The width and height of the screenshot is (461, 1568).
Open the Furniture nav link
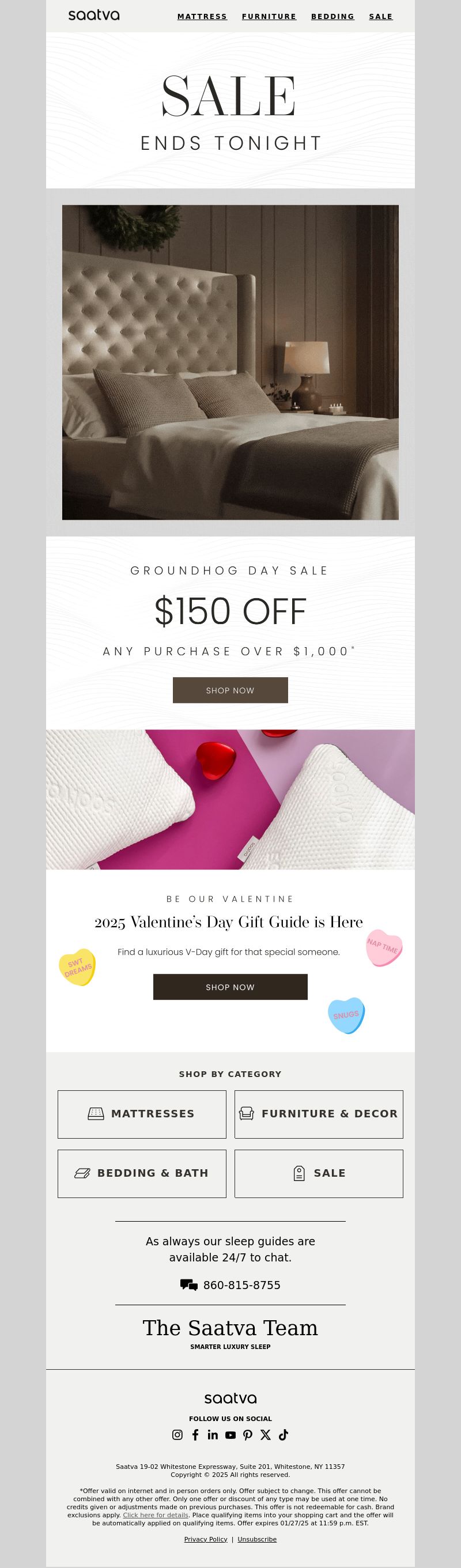pos(269,17)
